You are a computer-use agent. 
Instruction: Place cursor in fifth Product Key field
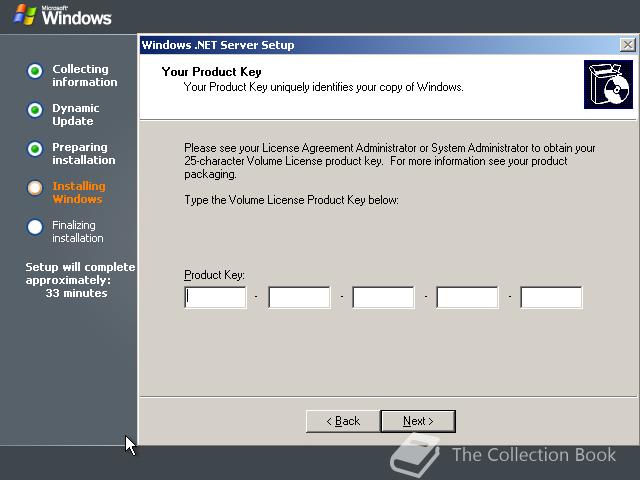(x=551, y=297)
